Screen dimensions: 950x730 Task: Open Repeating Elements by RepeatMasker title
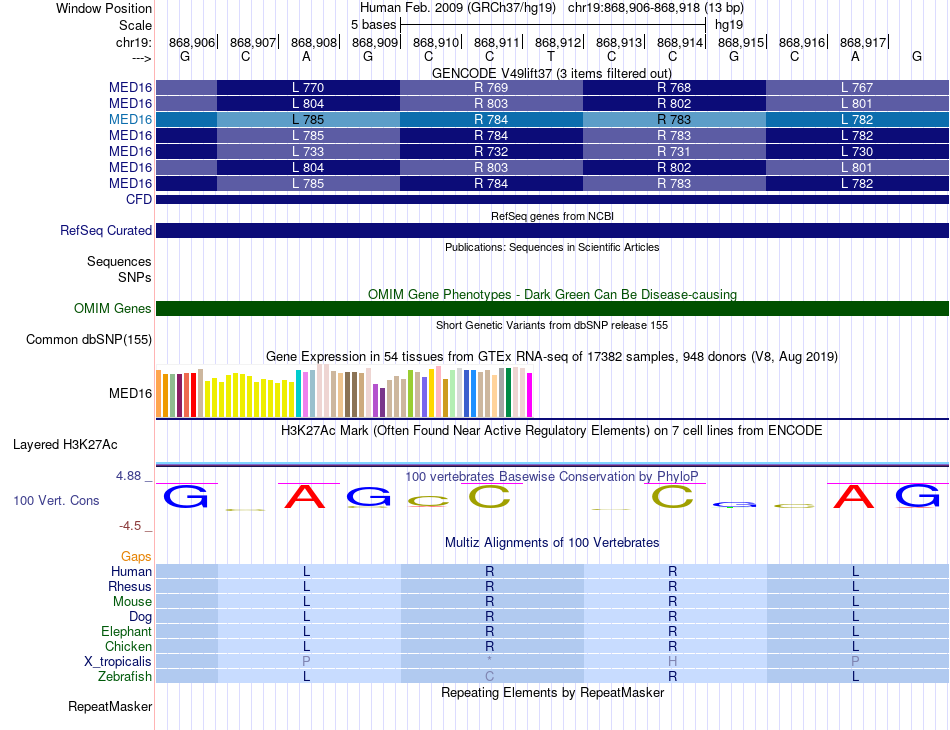coord(553,692)
